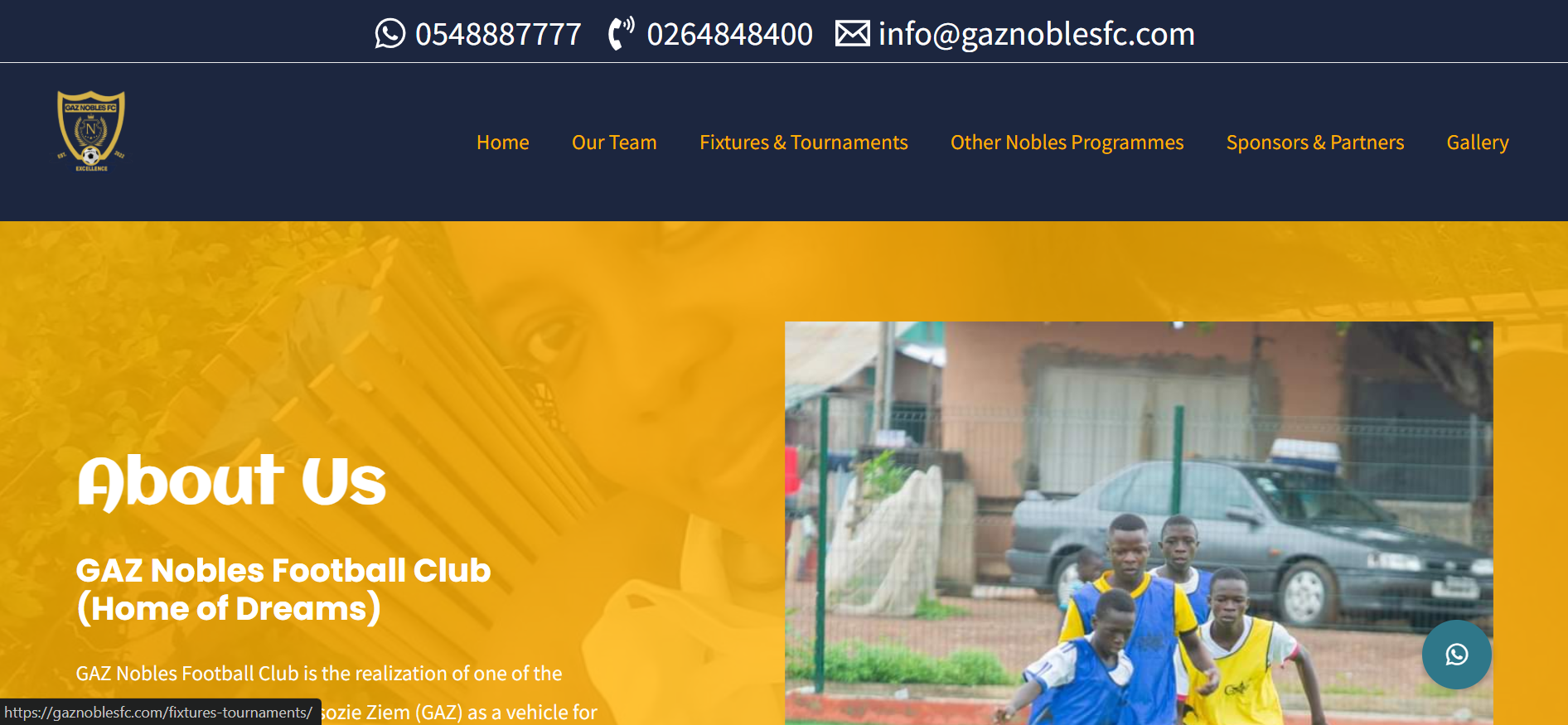Click the players training photo
Viewport: 1568px width, 725px height.
(1139, 523)
